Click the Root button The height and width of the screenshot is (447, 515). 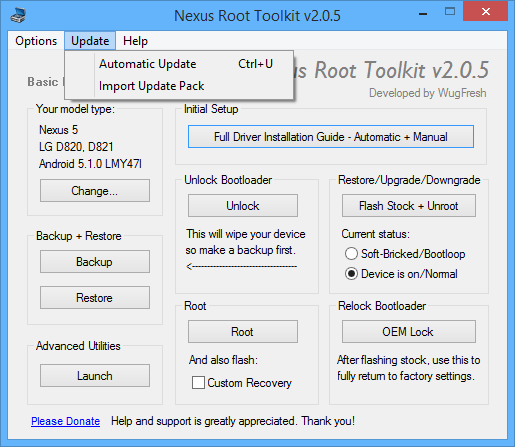[x=243, y=332]
